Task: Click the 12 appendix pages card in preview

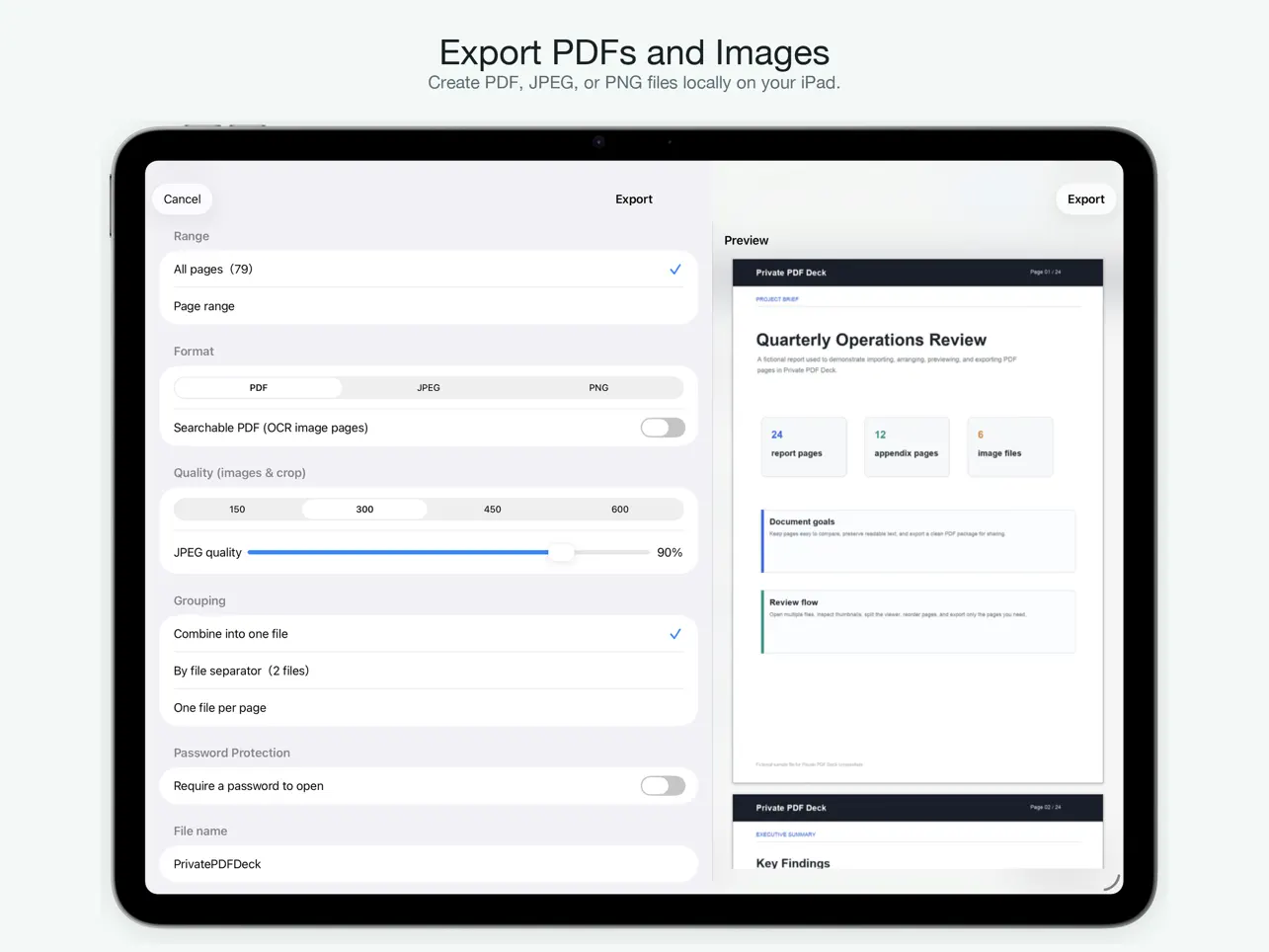Action: click(x=907, y=446)
